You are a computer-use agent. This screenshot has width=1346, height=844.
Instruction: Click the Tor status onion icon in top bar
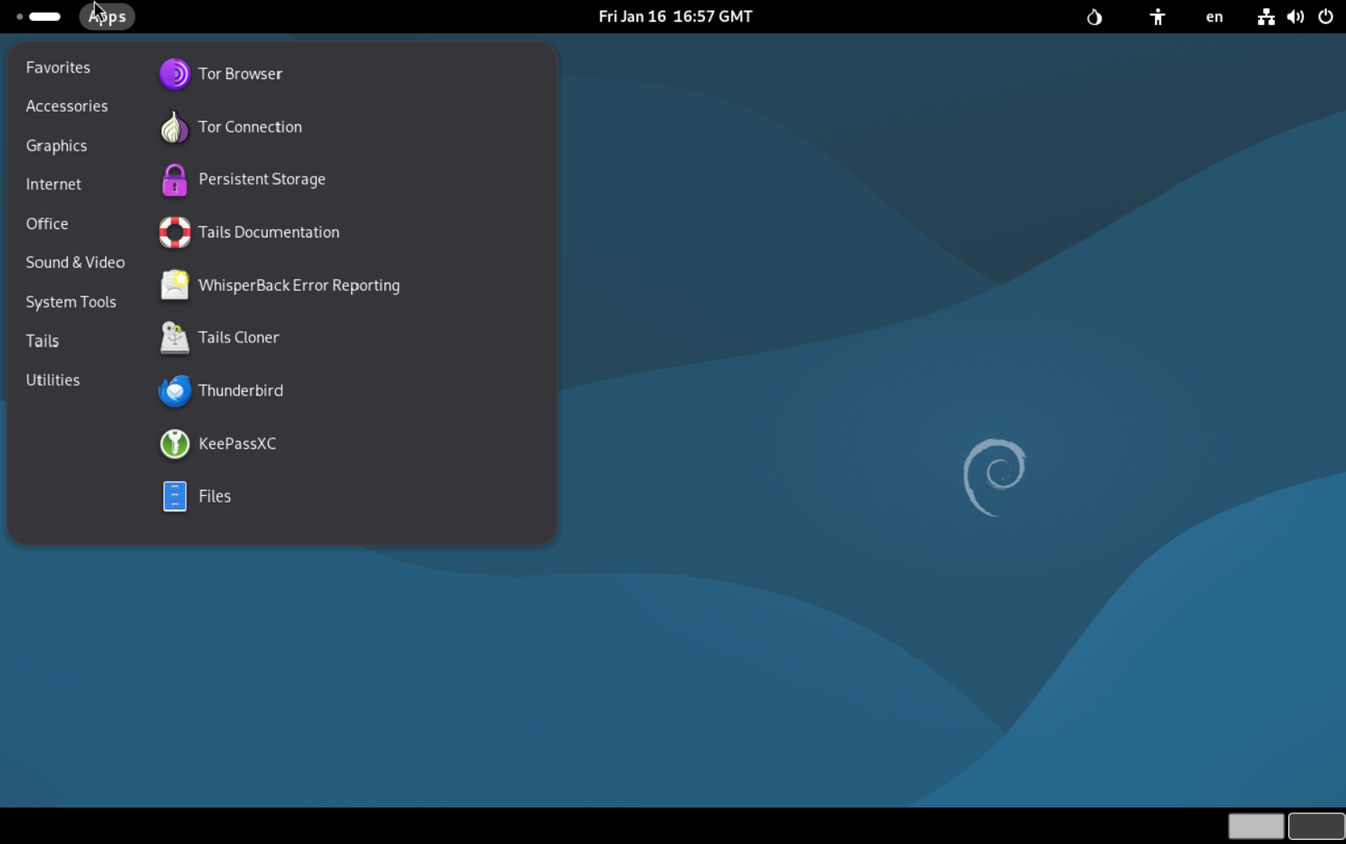click(1094, 17)
